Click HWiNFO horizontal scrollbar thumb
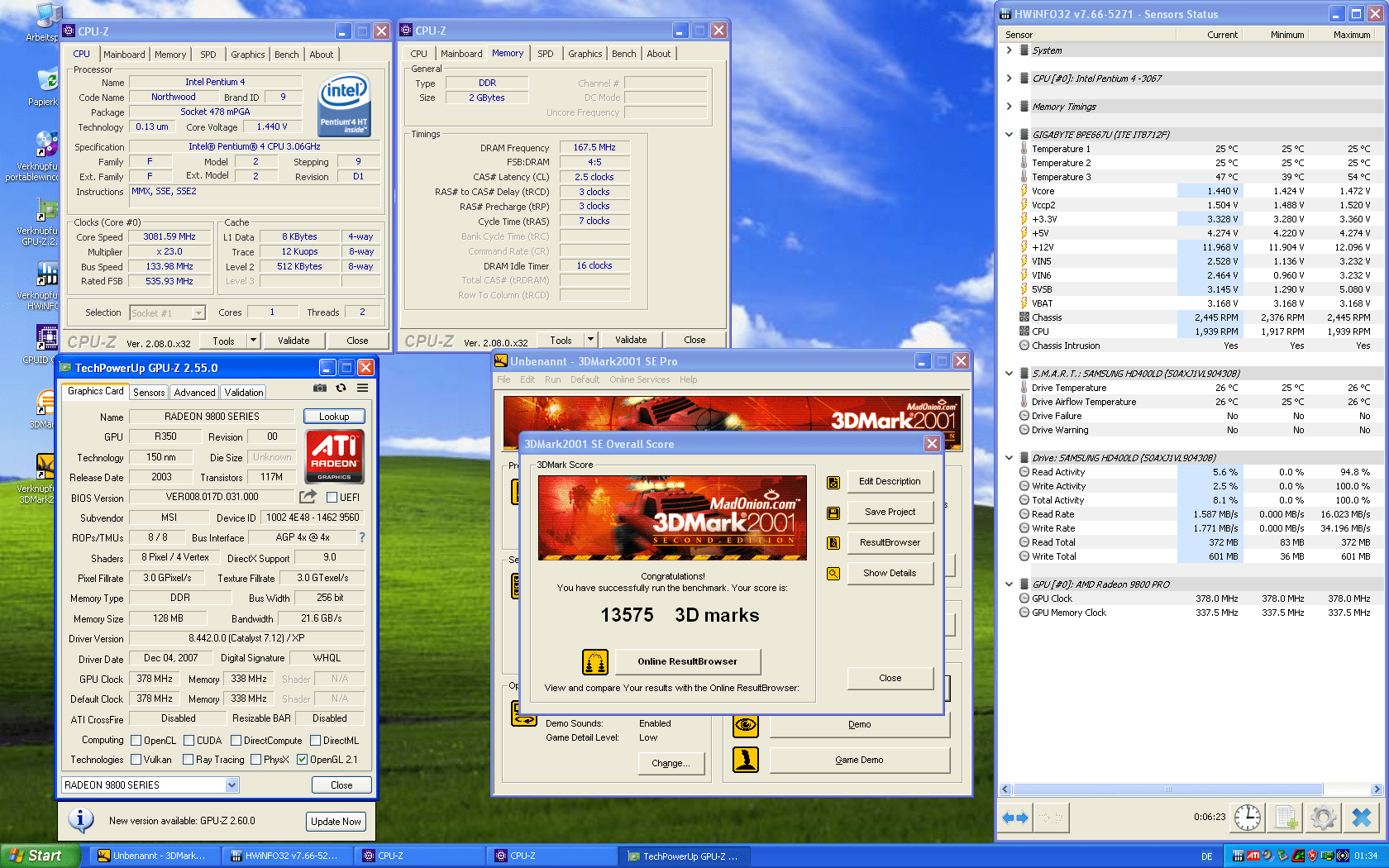This screenshot has width=1389, height=868. point(1167,789)
